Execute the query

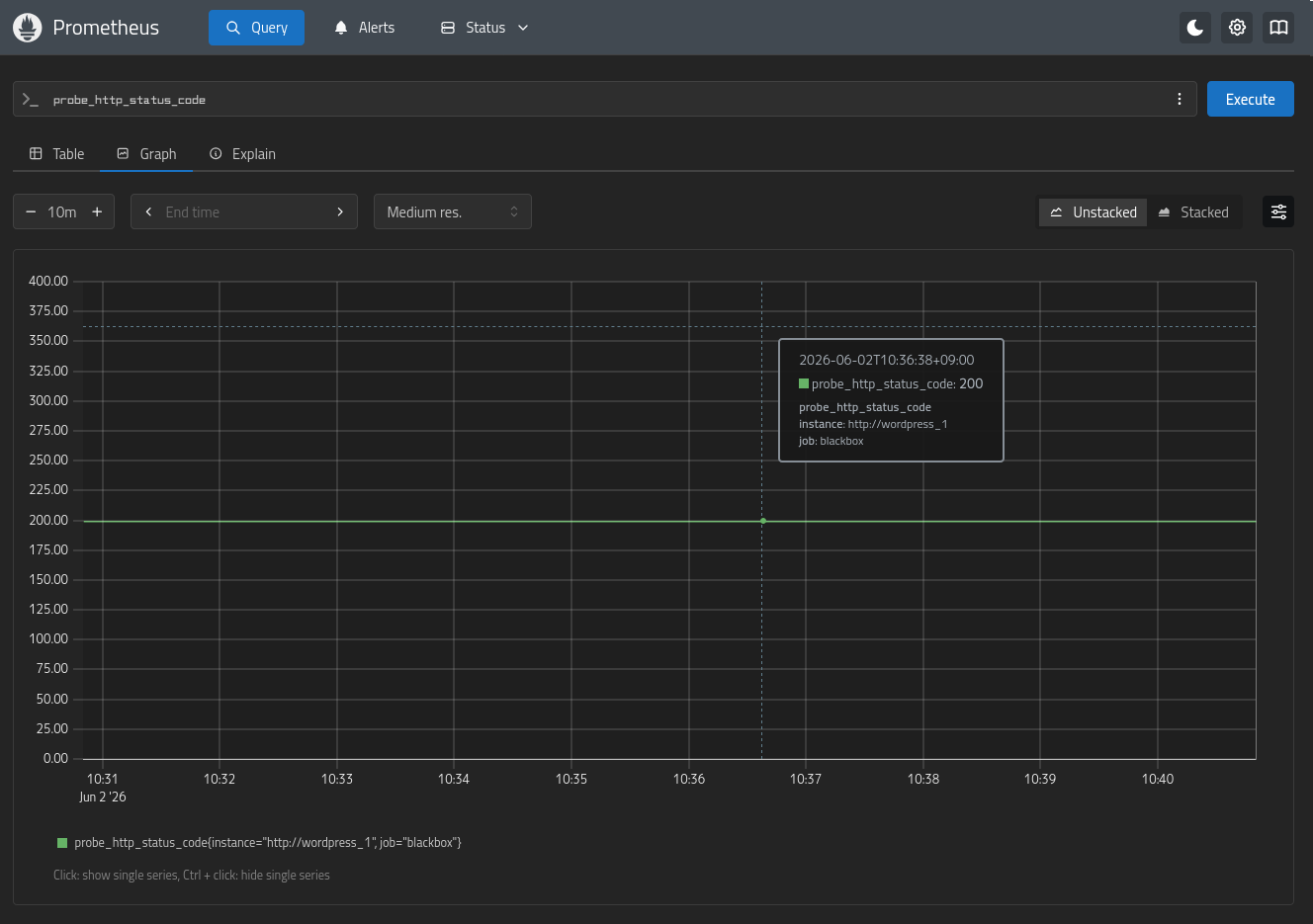click(1250, 99)
